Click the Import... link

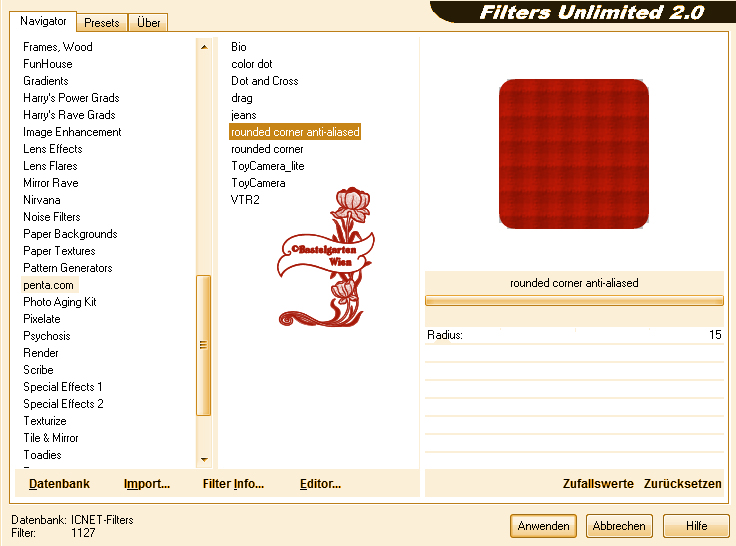point(146,484)
